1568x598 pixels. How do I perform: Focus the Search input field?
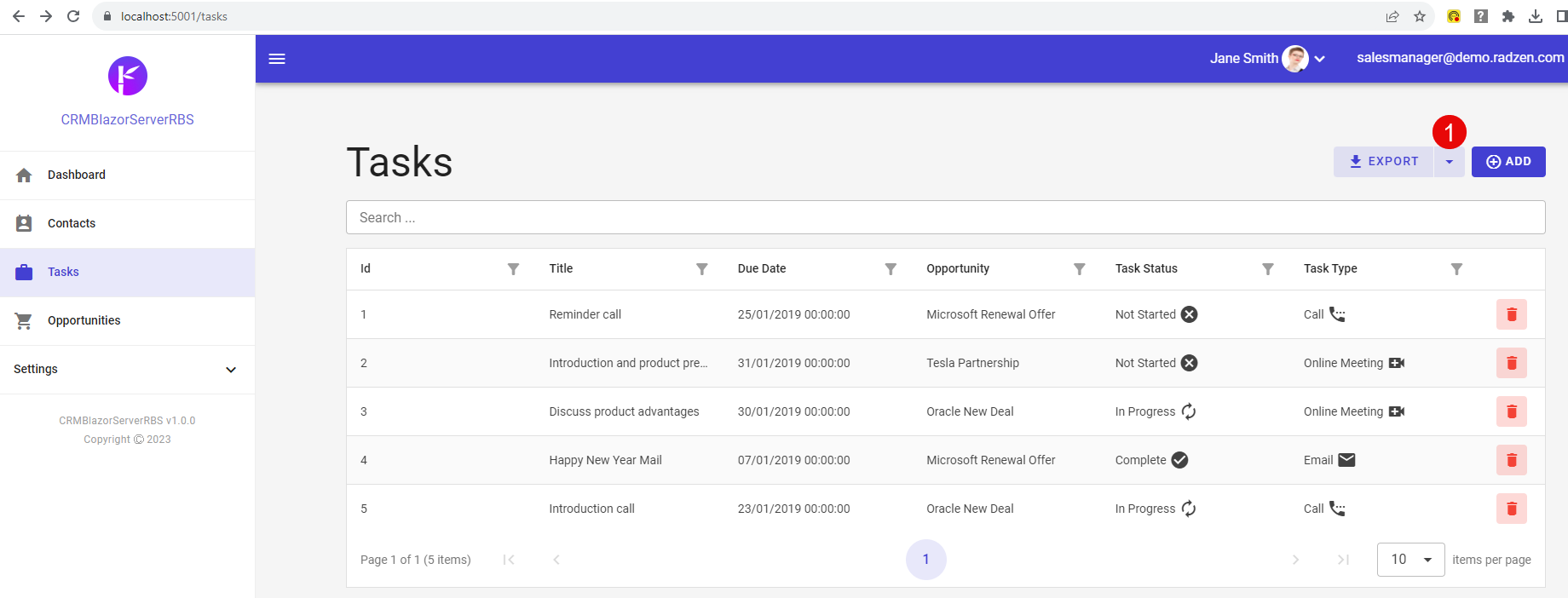[945, 217]
